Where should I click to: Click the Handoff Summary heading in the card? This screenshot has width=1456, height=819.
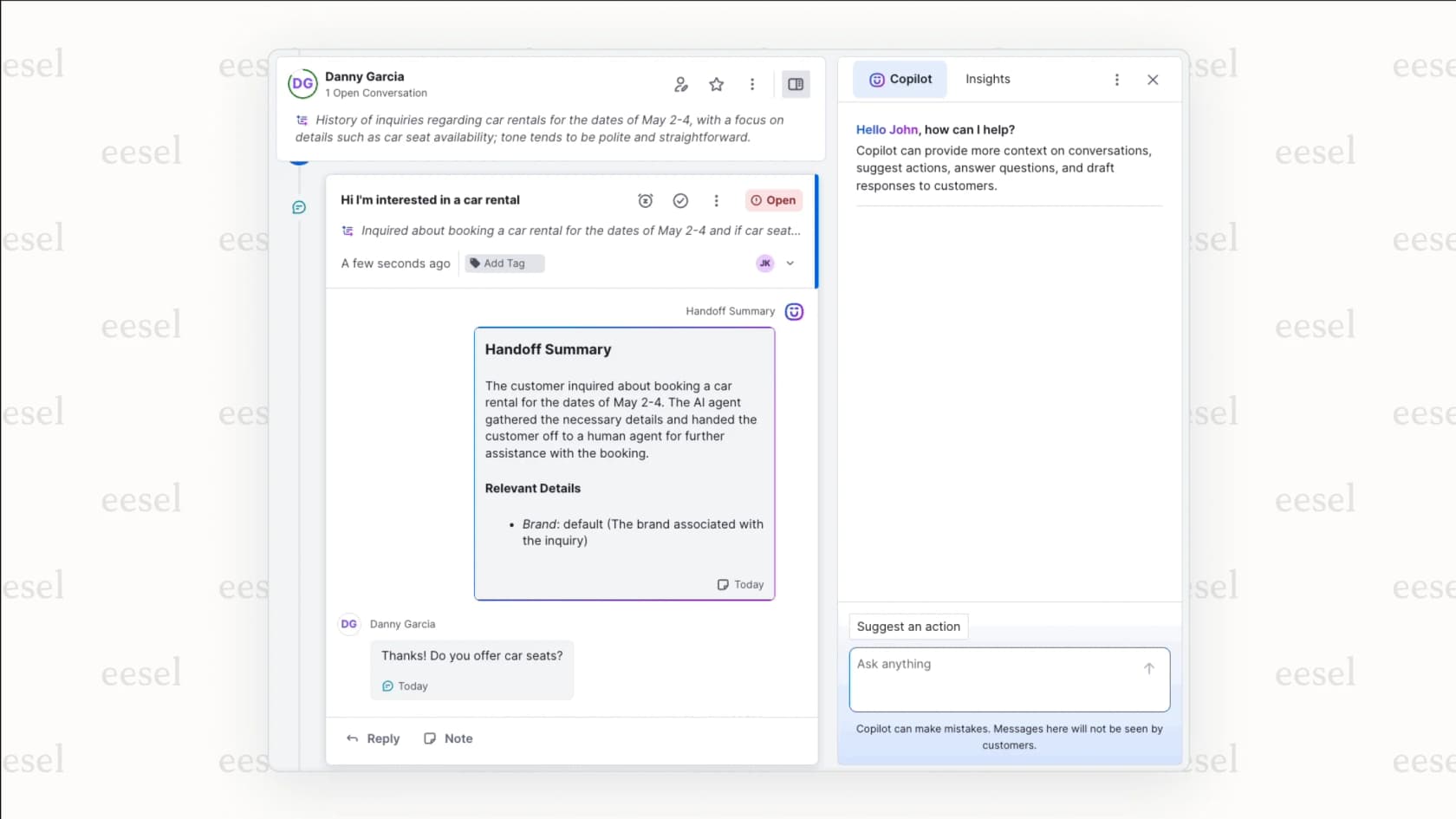coord(548,349)
